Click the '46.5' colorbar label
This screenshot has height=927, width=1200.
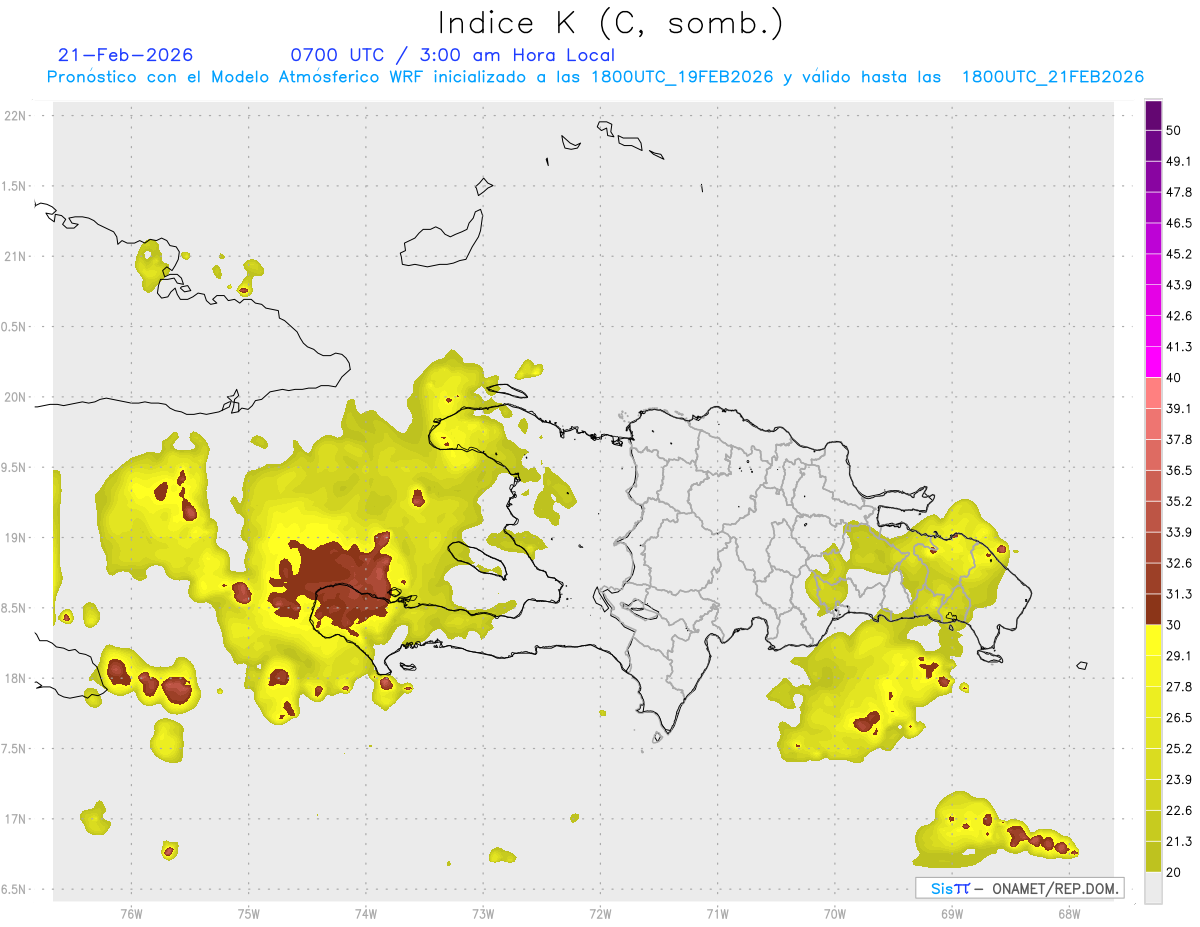coord(1179,223)
